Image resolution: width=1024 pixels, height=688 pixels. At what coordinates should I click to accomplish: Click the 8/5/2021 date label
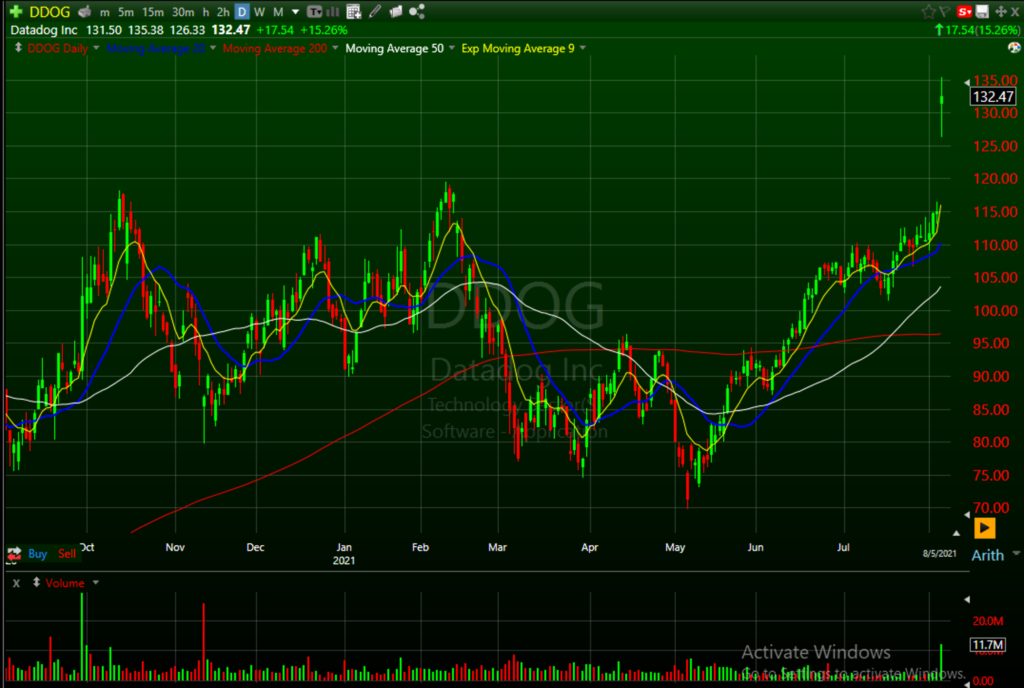tap(939, 554)
